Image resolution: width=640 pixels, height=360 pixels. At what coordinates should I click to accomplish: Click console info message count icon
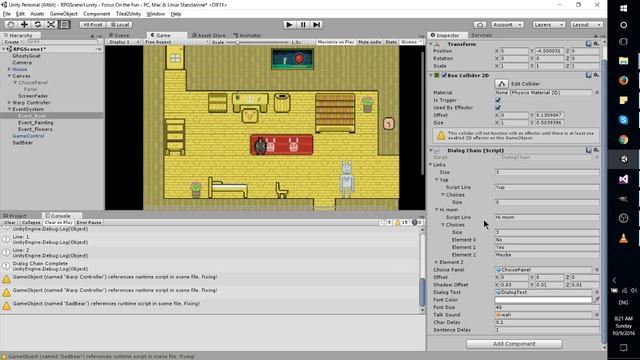pyautogui.click(x=386, y=222)
